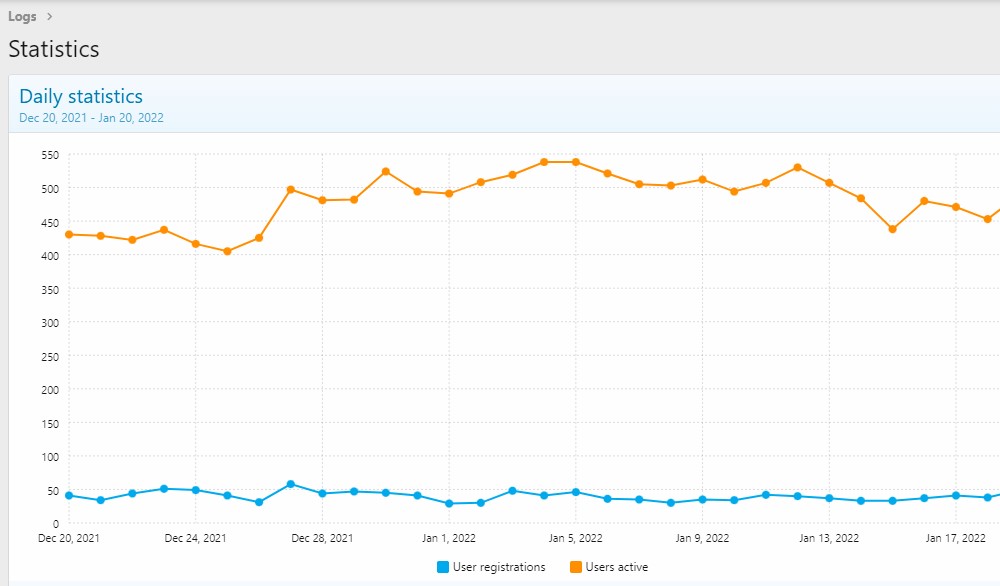
Task: Select User registrations point on Jan 1, 2022
Action: tap(449, 504)
